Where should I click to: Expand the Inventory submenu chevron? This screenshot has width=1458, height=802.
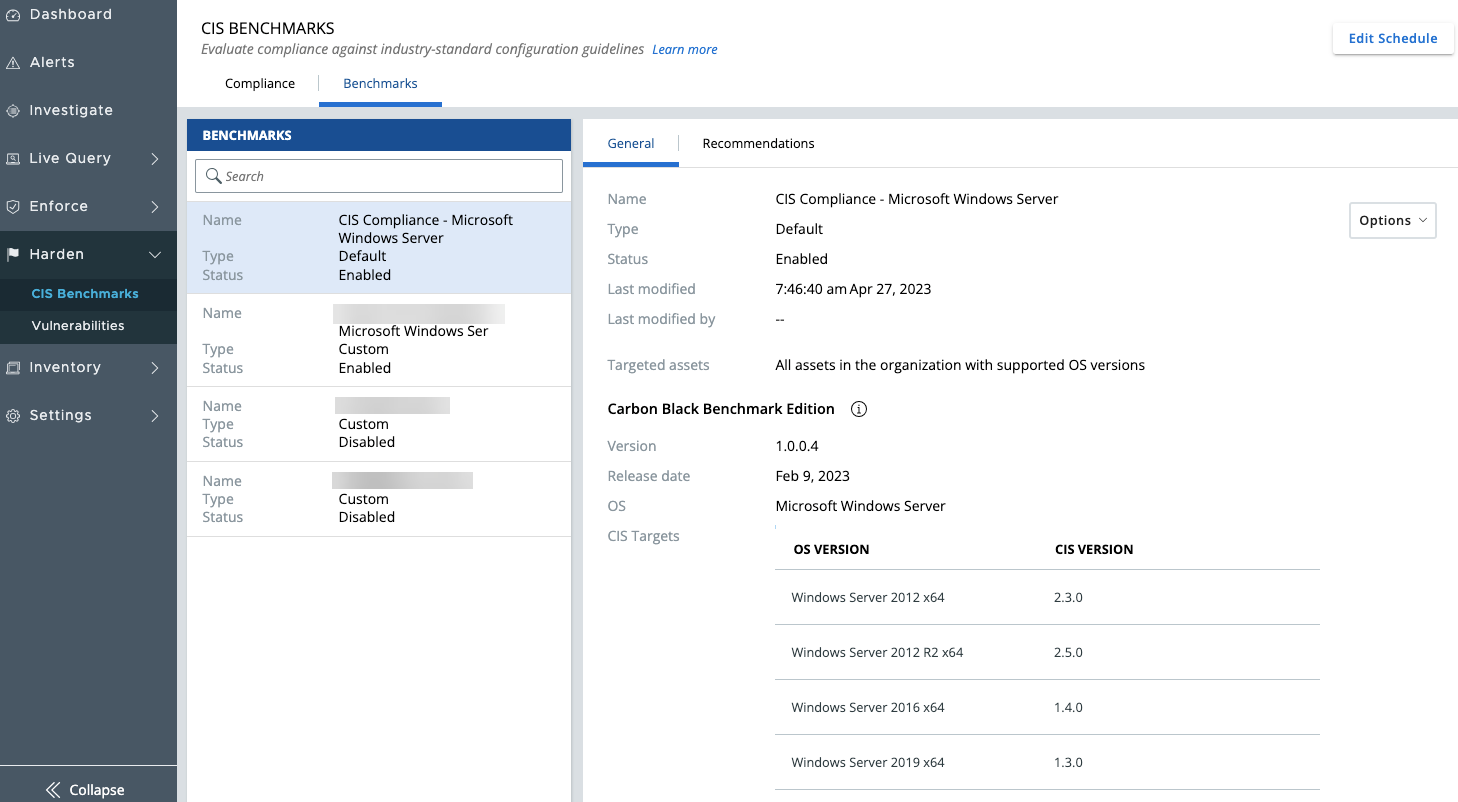coord(155,368)
